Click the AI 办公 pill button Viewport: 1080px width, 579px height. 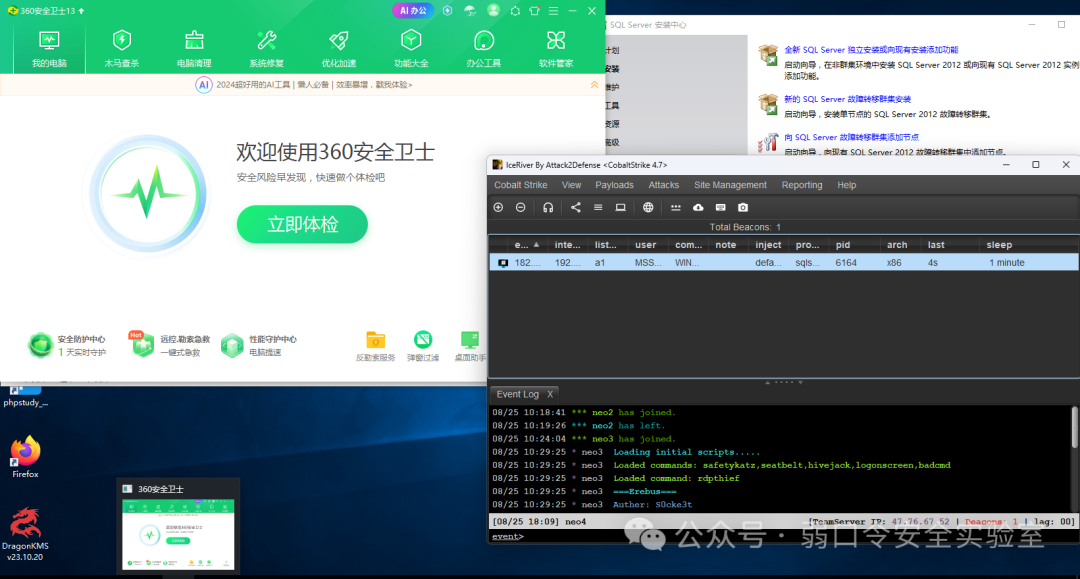pos(413,10)
